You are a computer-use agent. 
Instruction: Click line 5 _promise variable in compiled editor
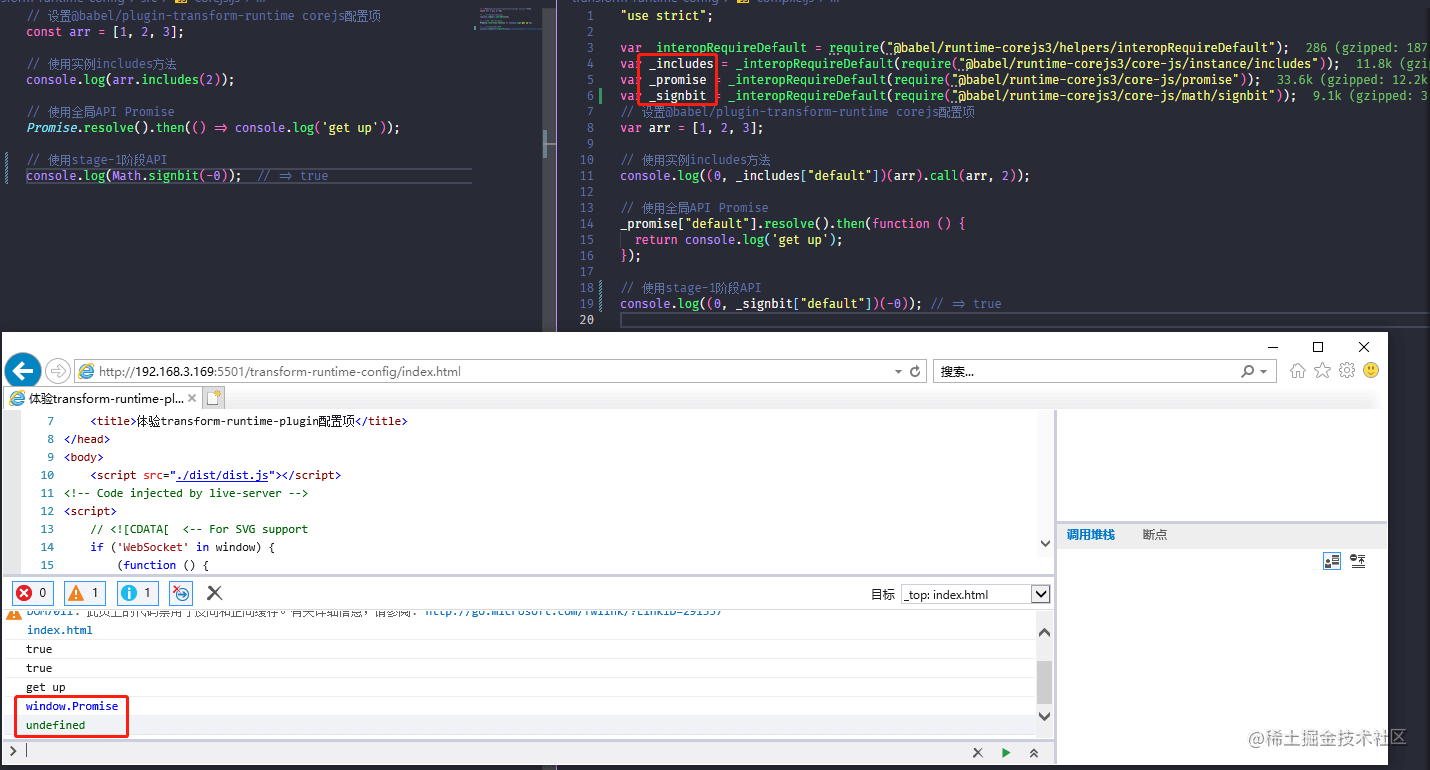point(678,80)
